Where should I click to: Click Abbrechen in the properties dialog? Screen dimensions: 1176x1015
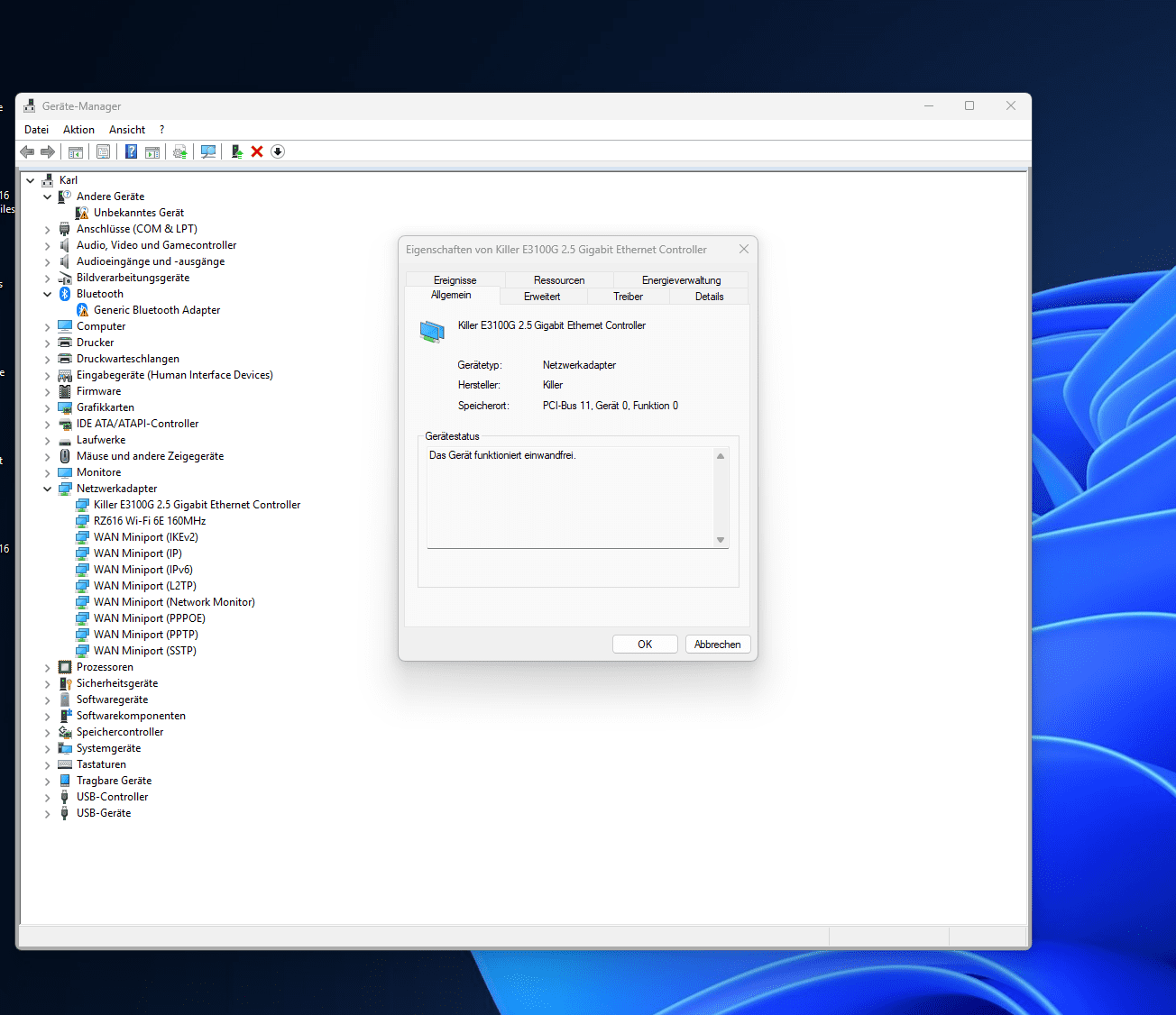[718, 645]
